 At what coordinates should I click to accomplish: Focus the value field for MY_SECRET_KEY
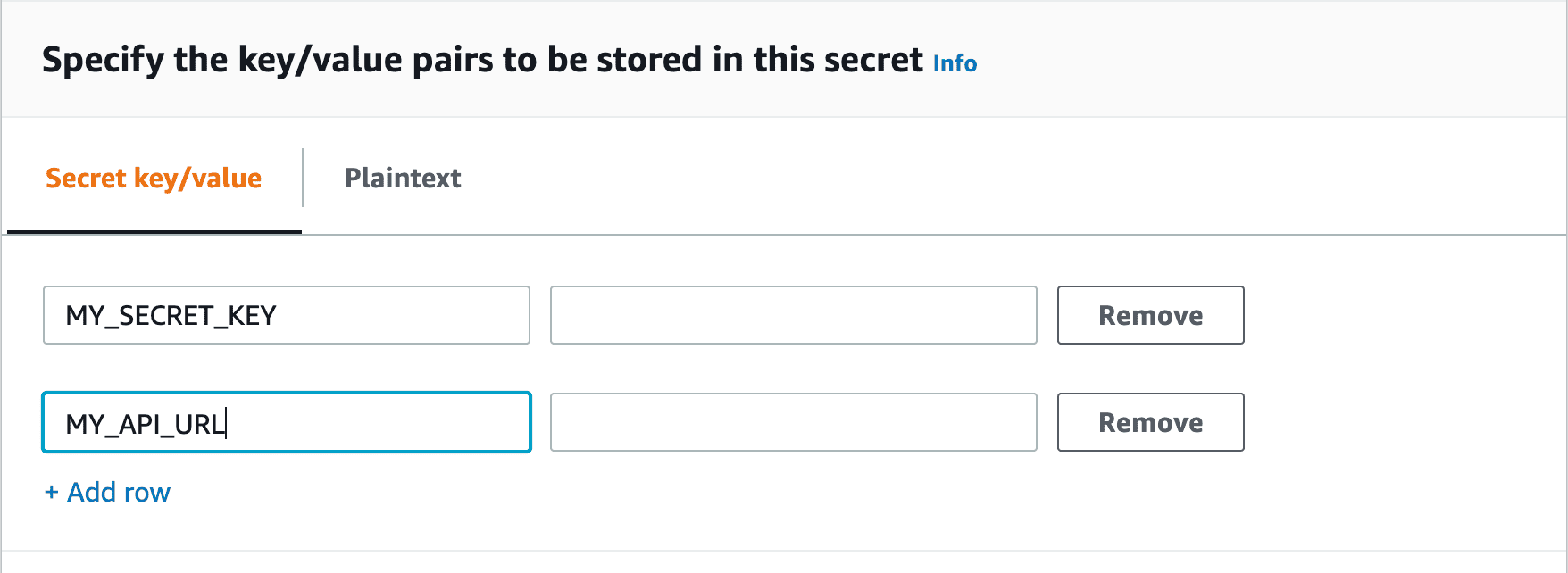pyautogui.click(x=793, y=315)
